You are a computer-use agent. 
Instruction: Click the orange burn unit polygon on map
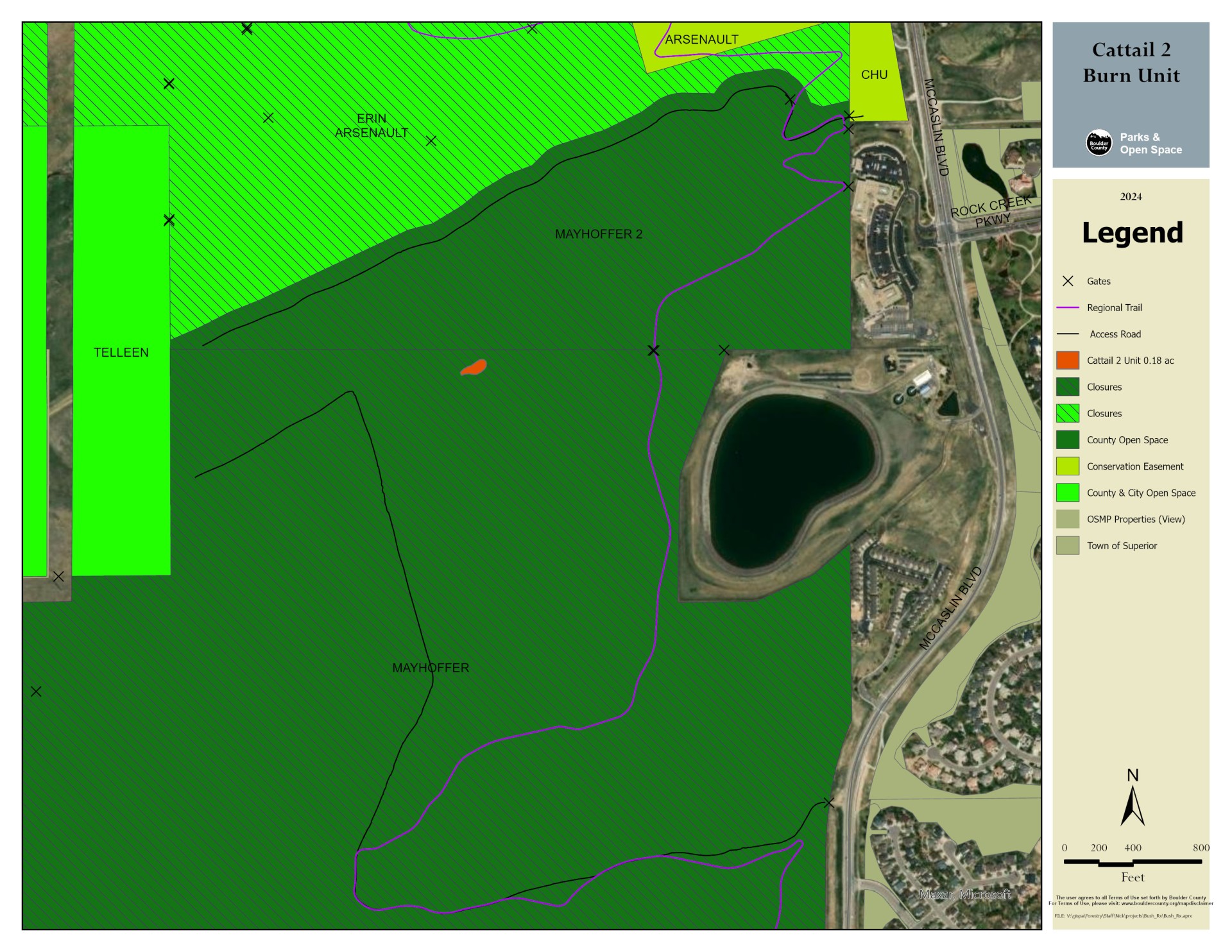(474, 368)
